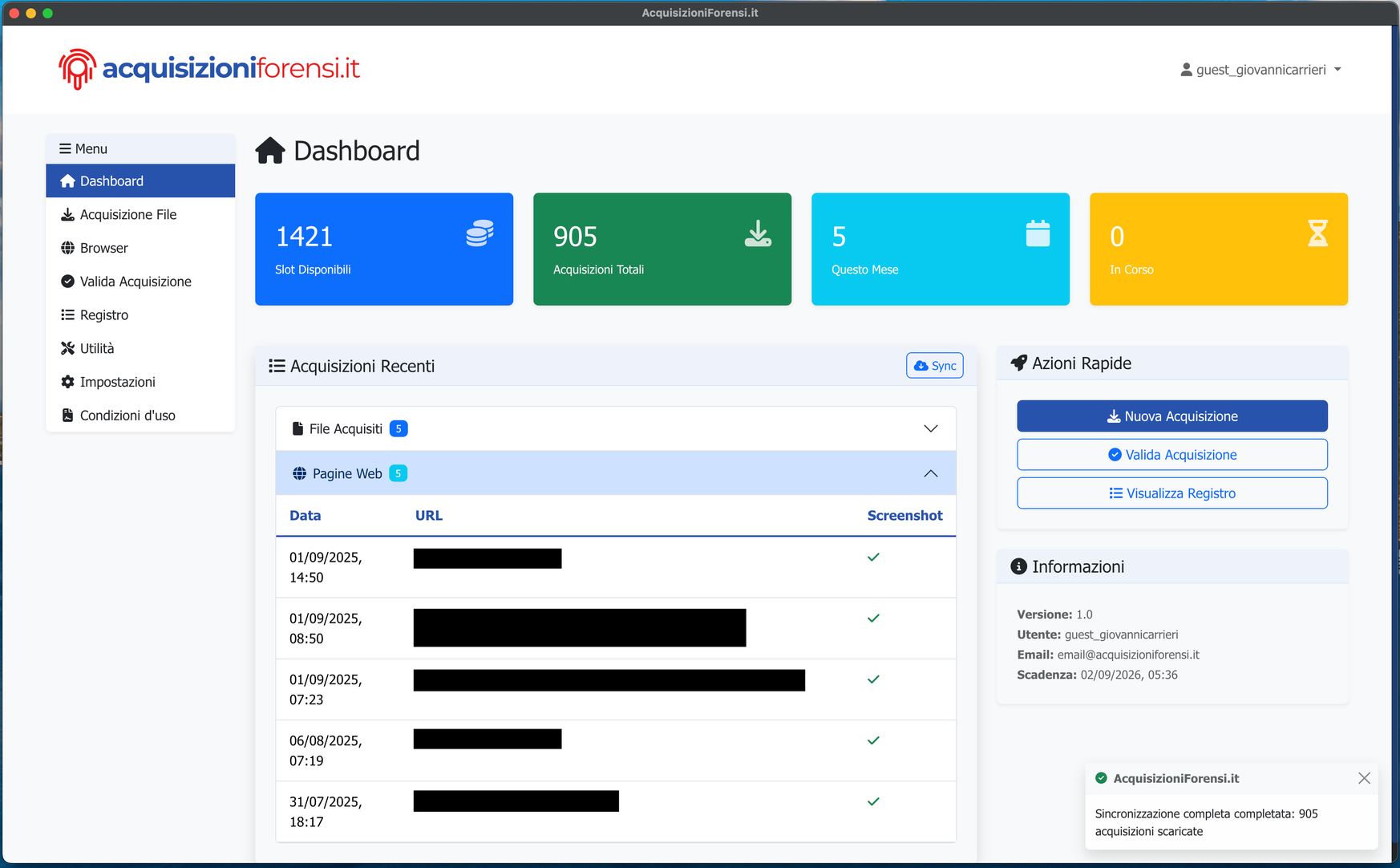Click the Nuova Acquisizione button

click(x=1172, y=416)
